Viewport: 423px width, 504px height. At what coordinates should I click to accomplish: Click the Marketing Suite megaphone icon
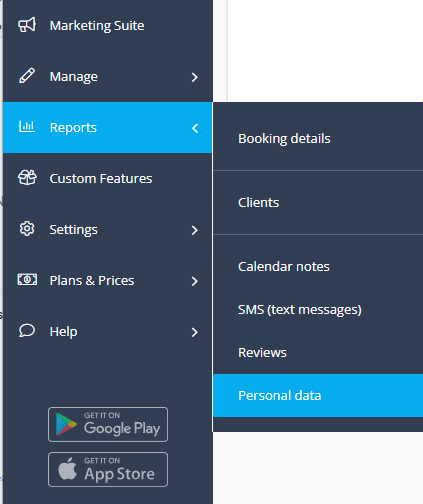[27, 25]
